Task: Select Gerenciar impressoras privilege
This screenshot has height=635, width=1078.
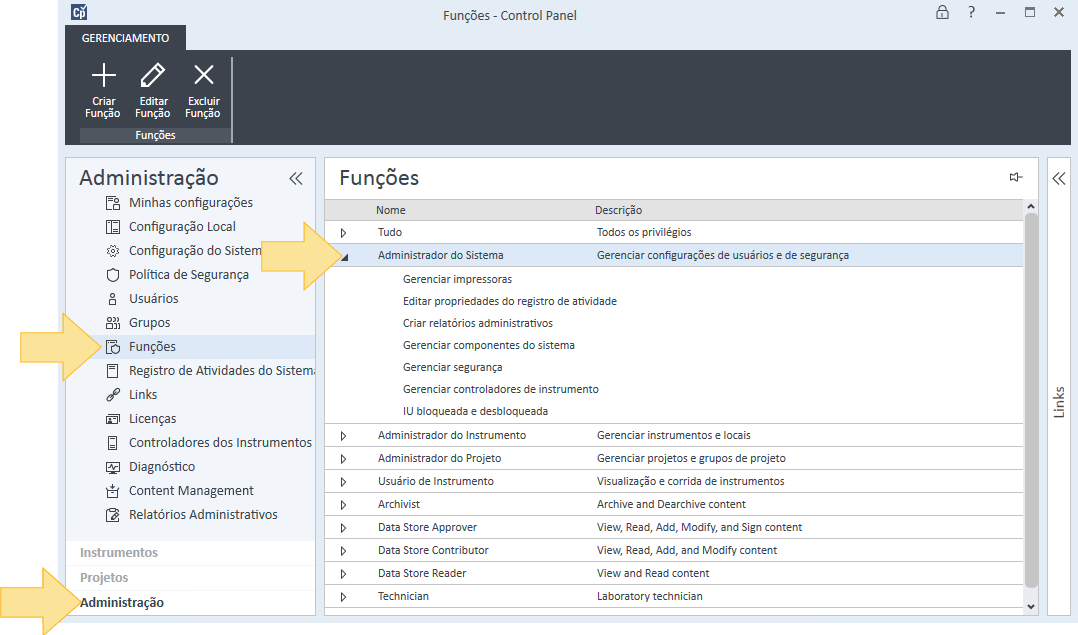Action: click(x=457, y=279)
